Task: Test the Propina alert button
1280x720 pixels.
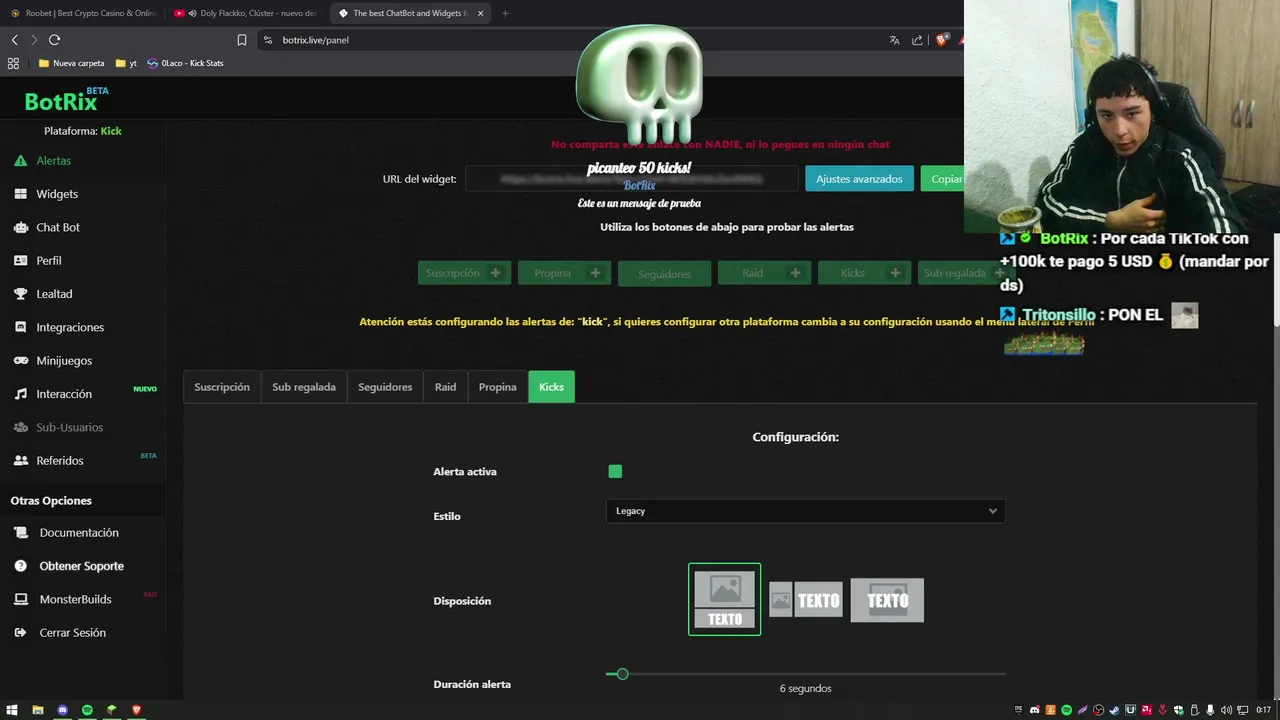Action: coord(564,273)
